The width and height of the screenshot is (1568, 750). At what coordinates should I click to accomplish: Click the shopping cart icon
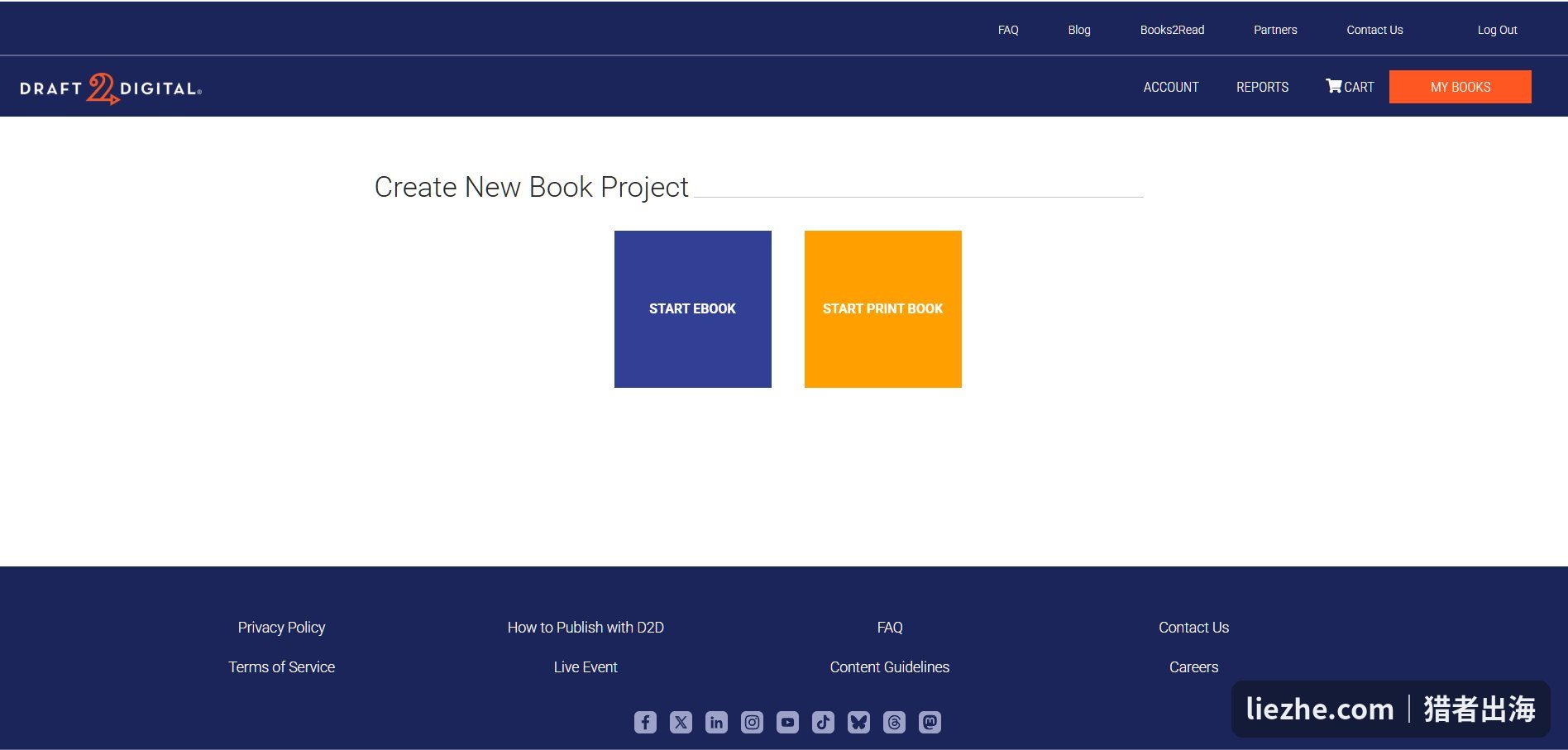coord(1333,86)
